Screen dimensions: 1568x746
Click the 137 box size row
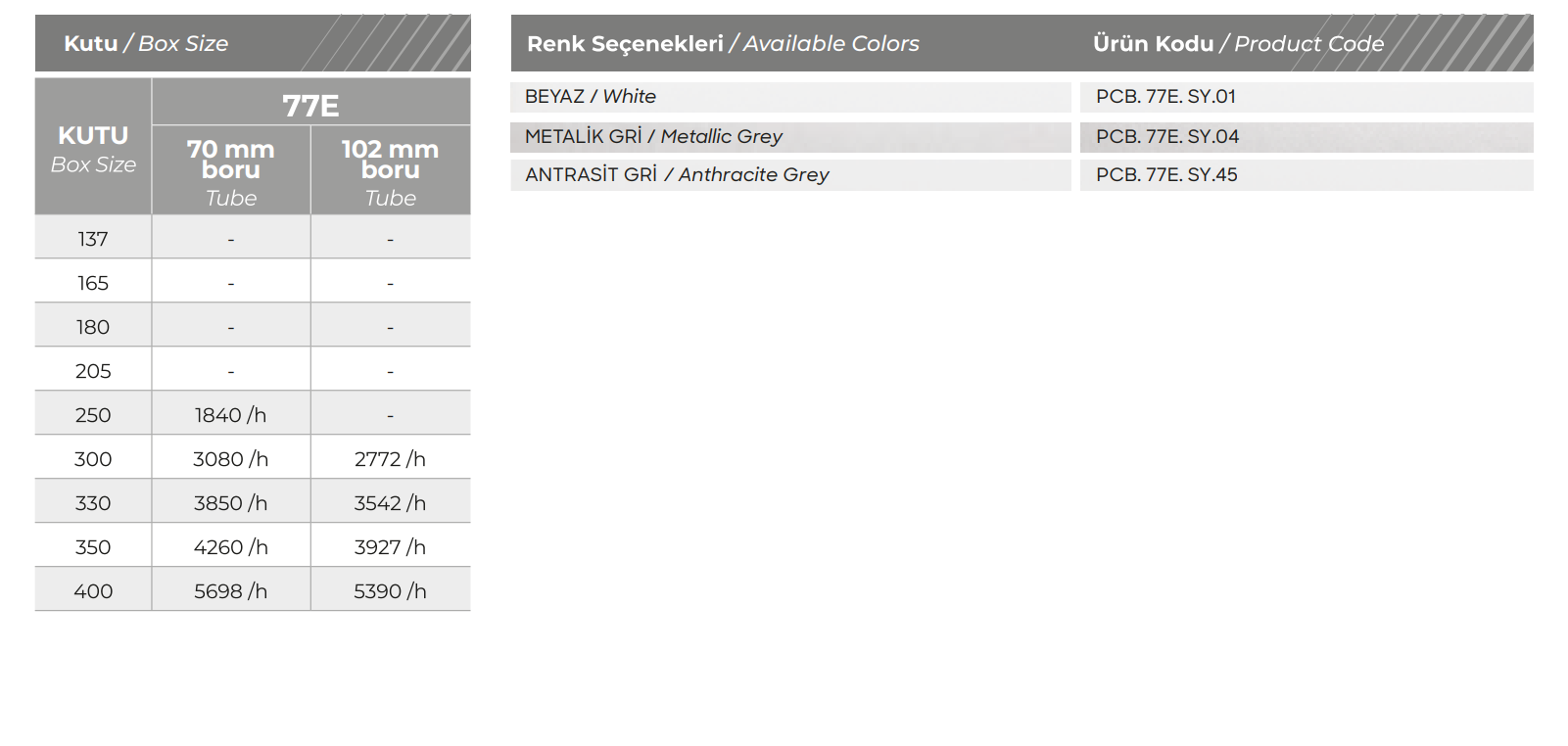pyautogui.click(x=93, y=239)
